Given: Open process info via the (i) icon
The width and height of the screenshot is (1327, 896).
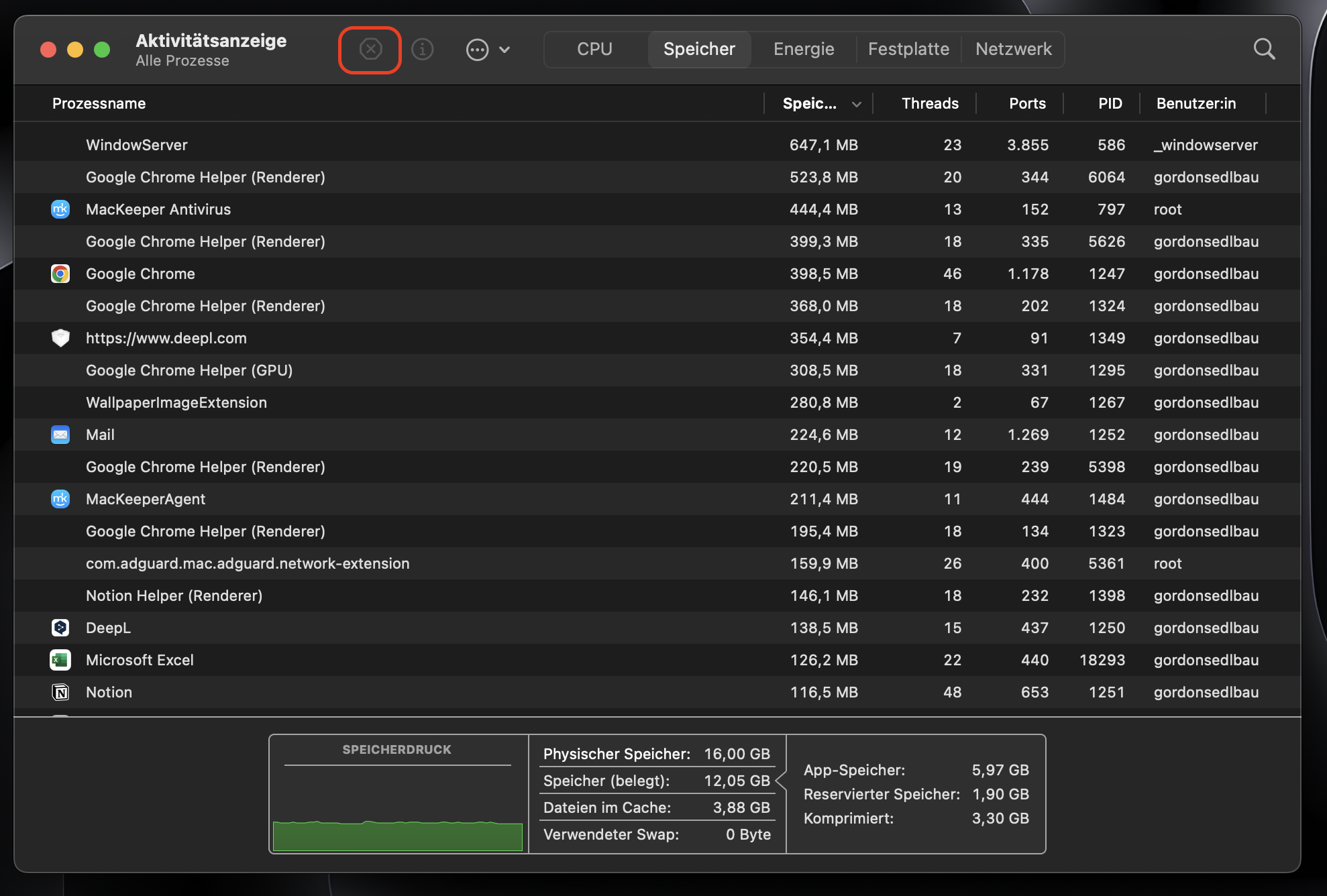Looking at the screenshot, I should click(x=422, y=49).
